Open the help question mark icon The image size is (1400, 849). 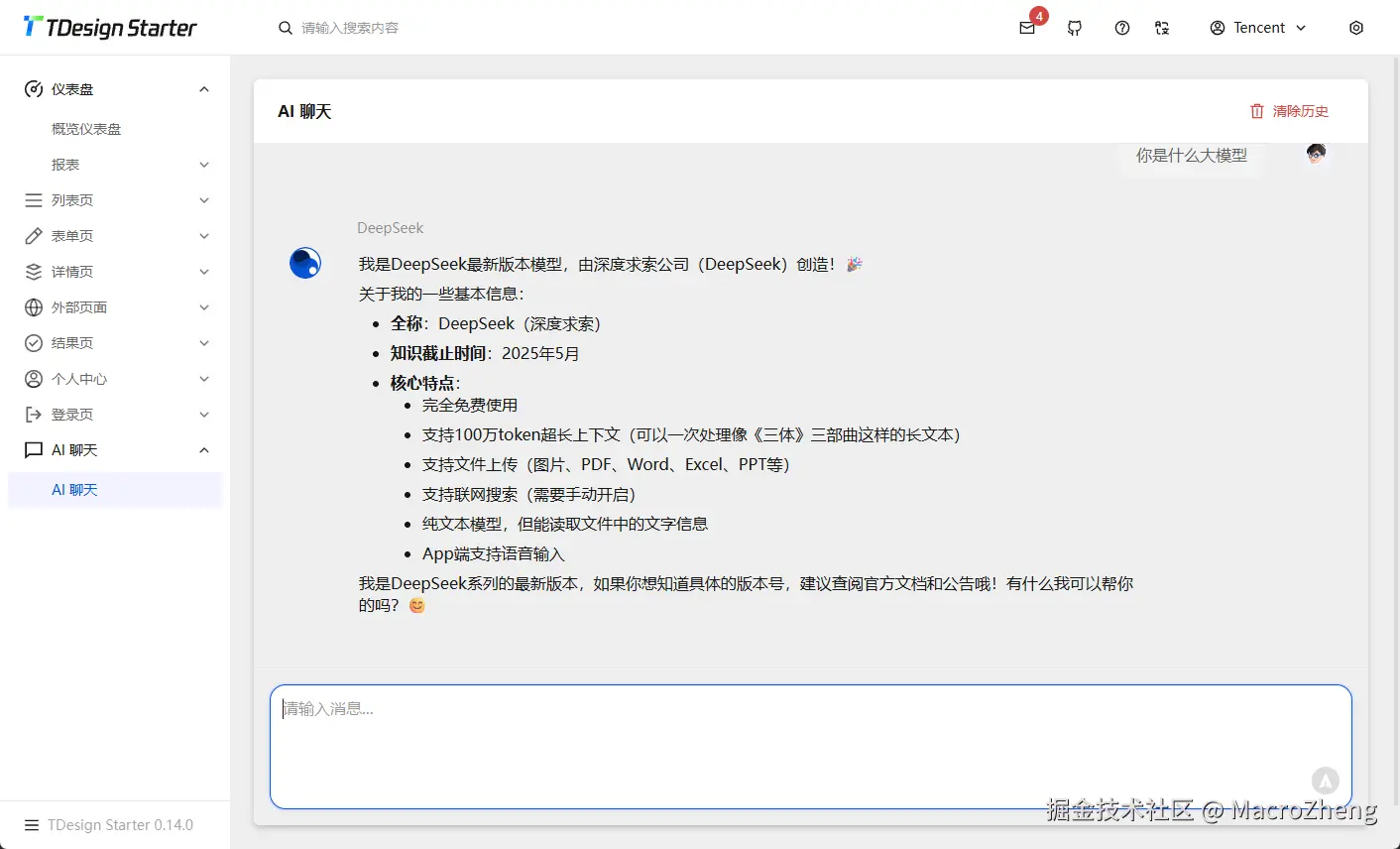pyautogui.click(x=1122, y=28)
